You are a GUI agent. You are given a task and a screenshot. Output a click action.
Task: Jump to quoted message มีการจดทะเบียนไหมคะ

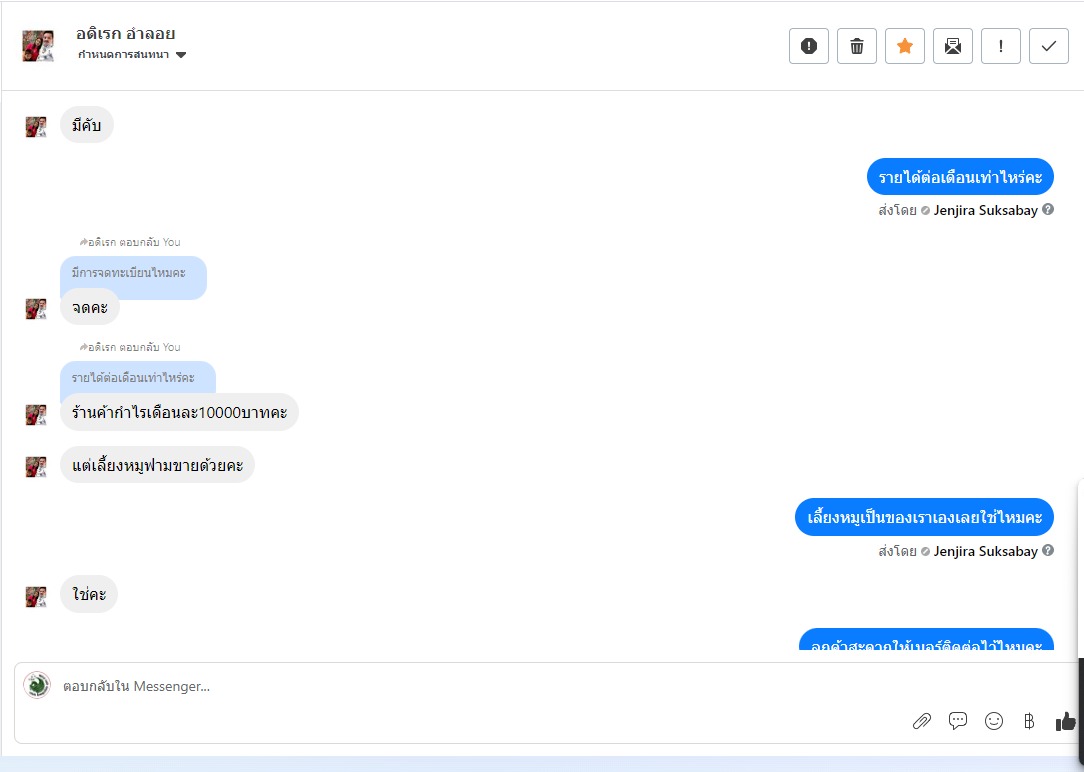point(133,272)
